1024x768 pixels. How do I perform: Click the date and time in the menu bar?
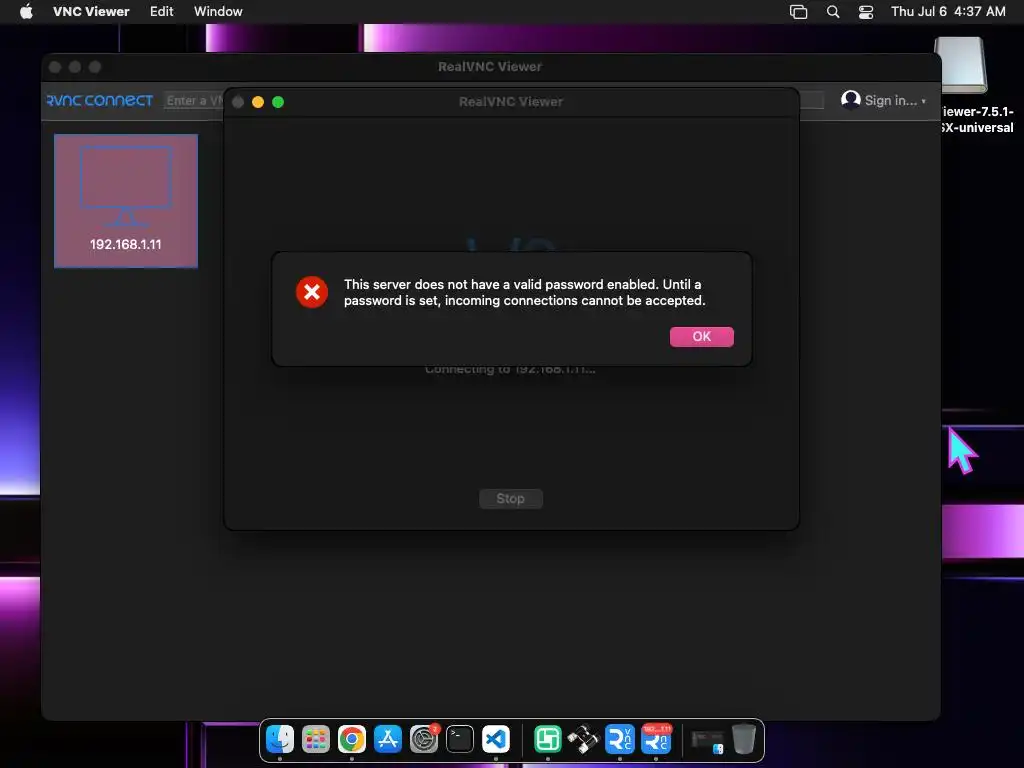pos(948,11)
